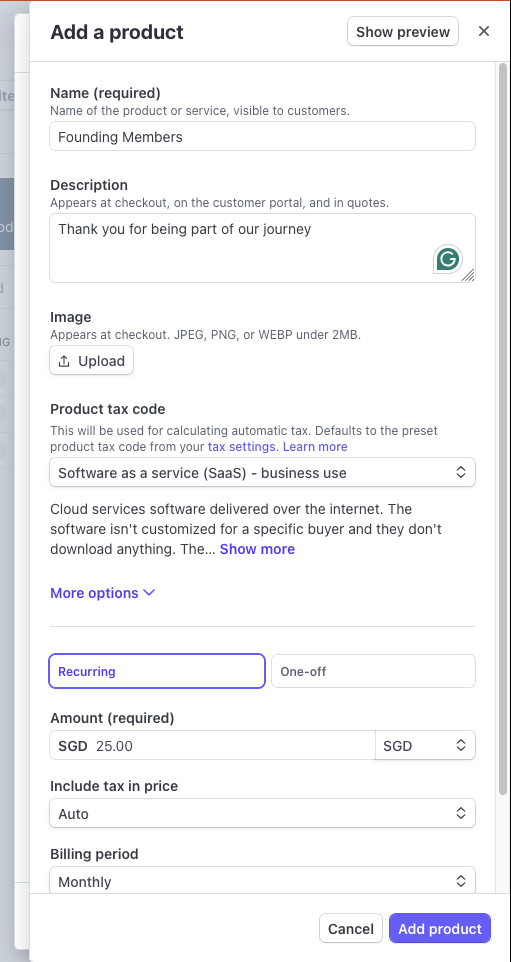Click the 'Amount (required)' label

[112, 718]
